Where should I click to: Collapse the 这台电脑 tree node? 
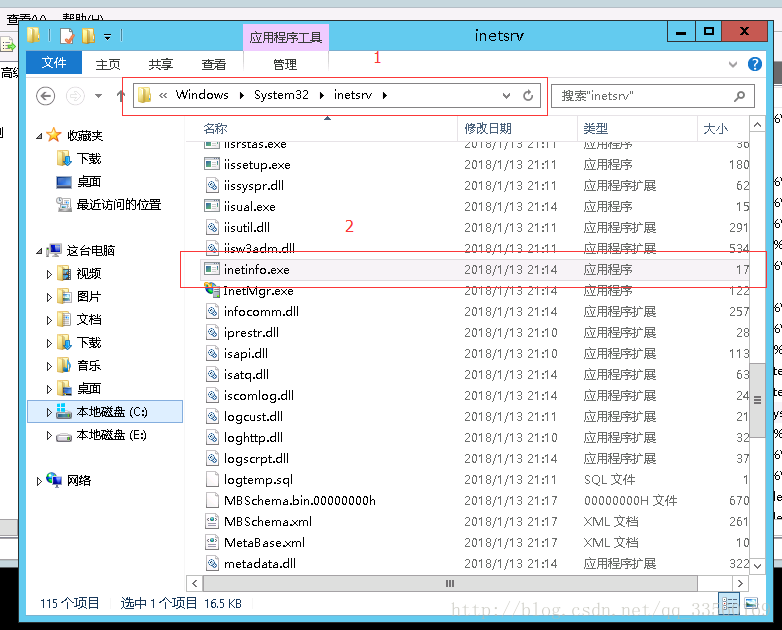coord(39,251)
